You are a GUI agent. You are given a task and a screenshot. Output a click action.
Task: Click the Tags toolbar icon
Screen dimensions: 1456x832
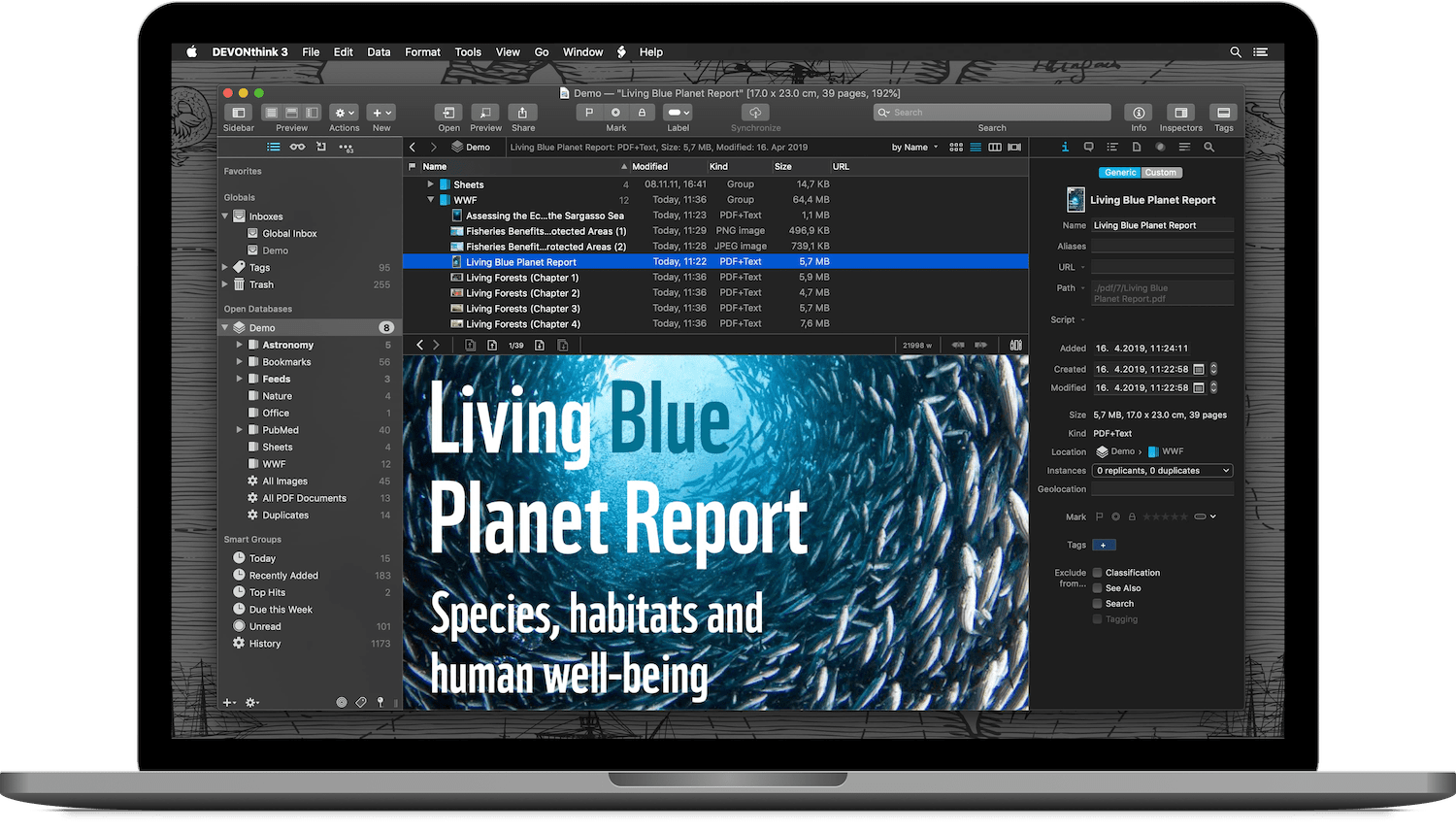coord(1224,113)
